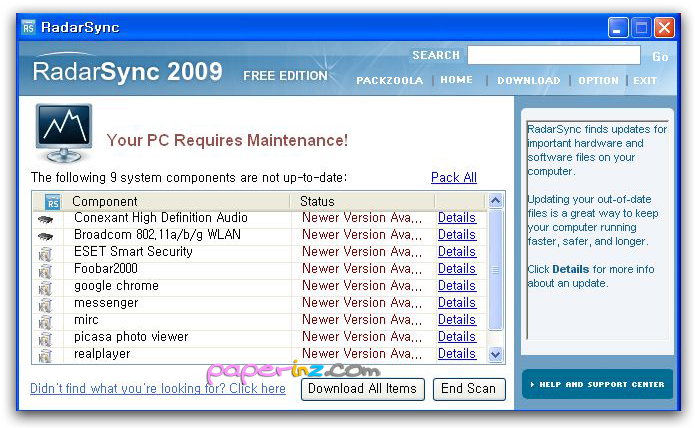The image size is (695, 428).
Task: Click the Component column header
Action: [x=105, y=202]
